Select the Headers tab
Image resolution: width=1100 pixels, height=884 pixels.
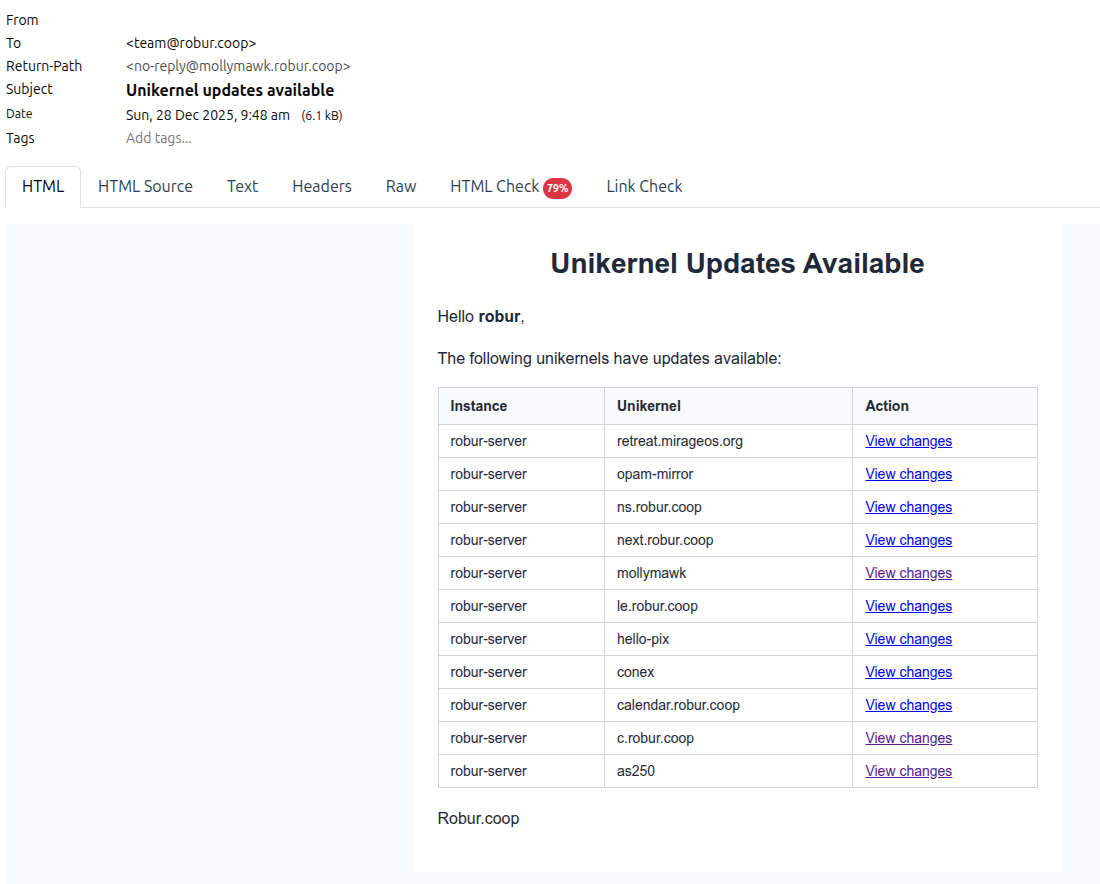point(321,186)
